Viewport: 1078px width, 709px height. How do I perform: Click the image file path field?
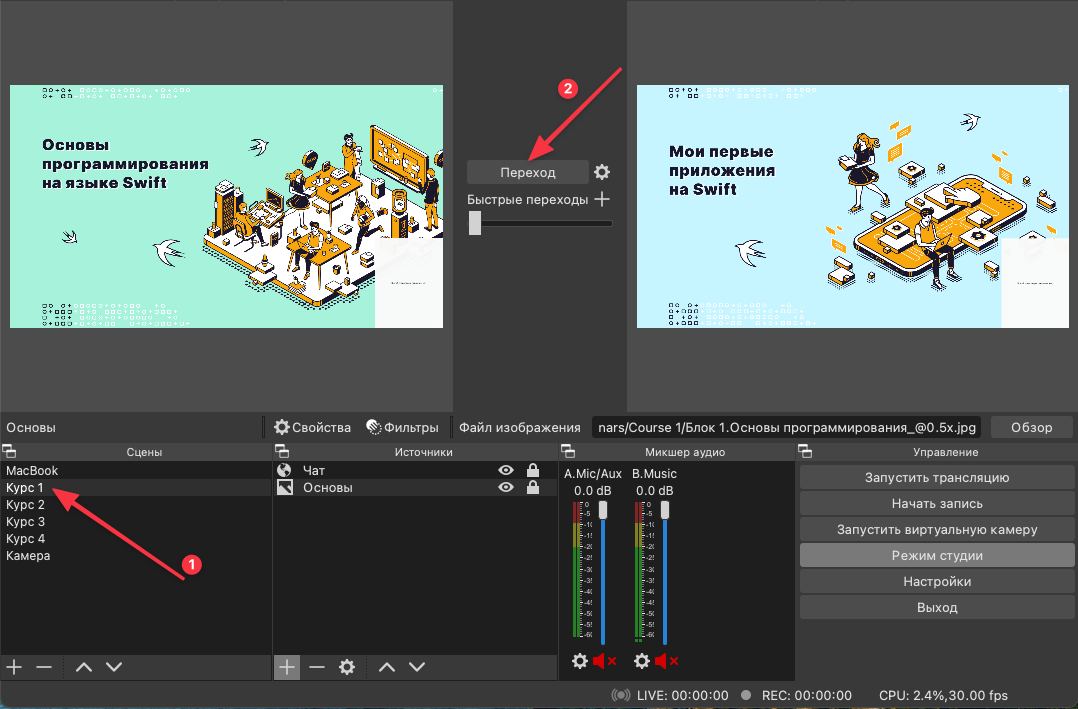pos(787,427)
